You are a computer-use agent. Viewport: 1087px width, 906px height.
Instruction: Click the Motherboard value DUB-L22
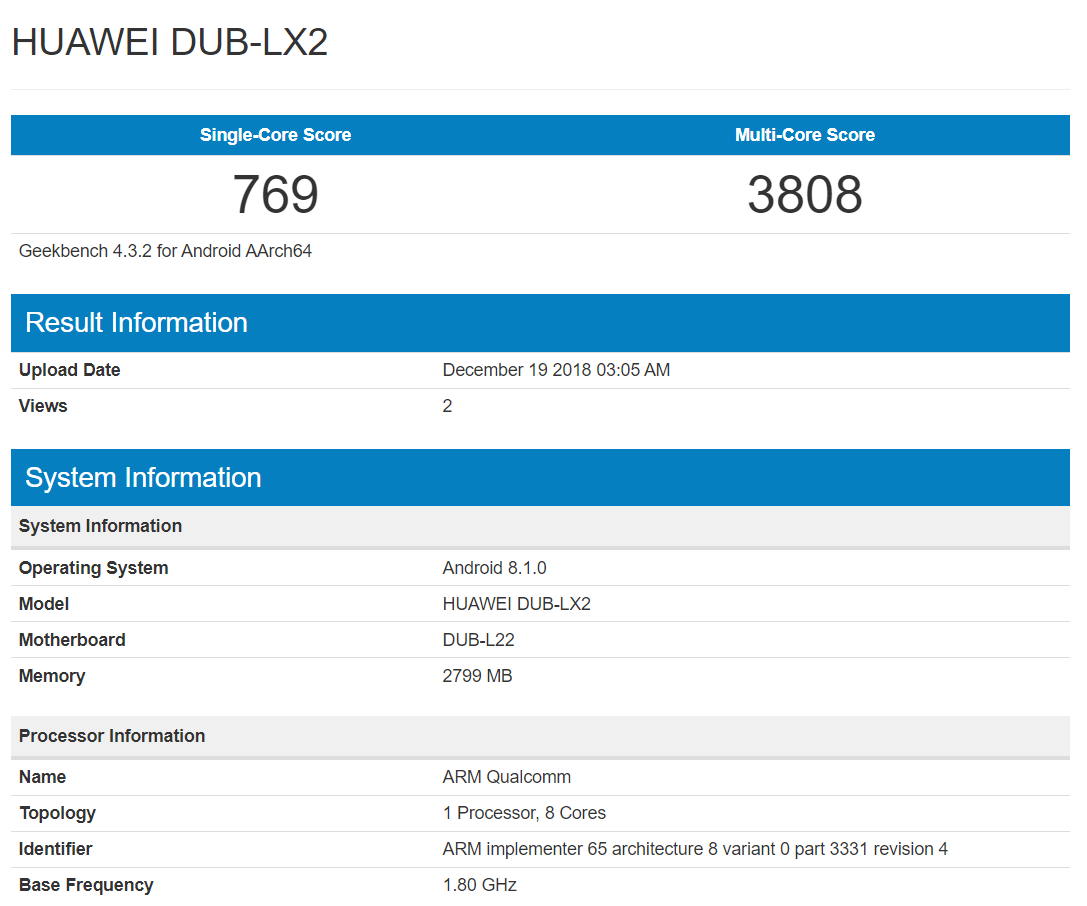(x=477, y=639)
